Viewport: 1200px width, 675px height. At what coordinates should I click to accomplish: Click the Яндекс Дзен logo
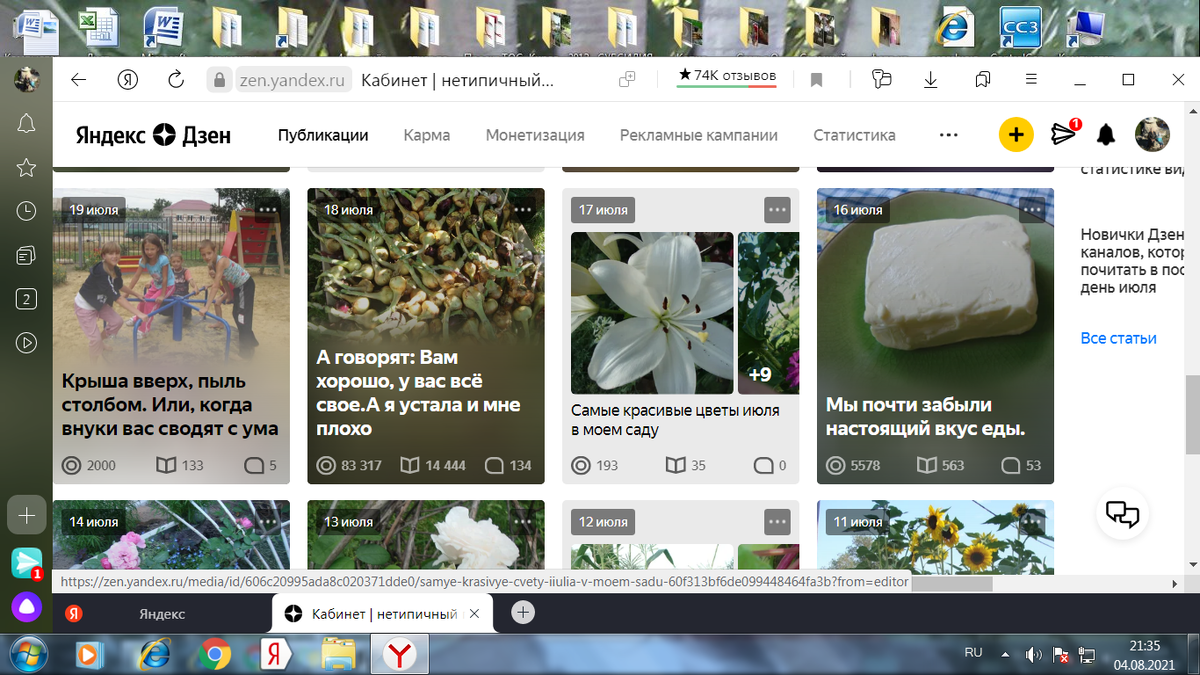pos(153,135)
